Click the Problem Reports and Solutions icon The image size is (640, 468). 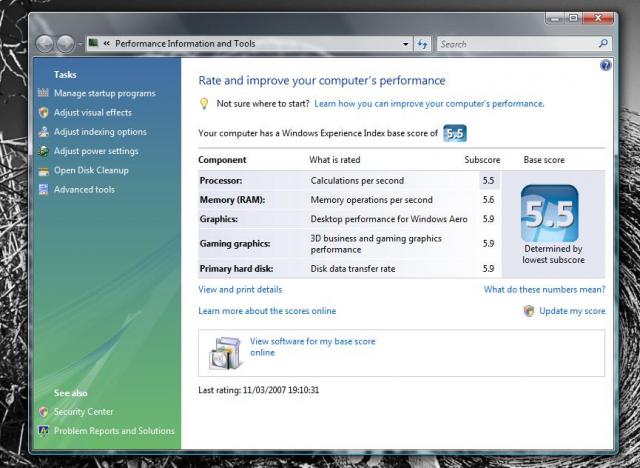43,430
